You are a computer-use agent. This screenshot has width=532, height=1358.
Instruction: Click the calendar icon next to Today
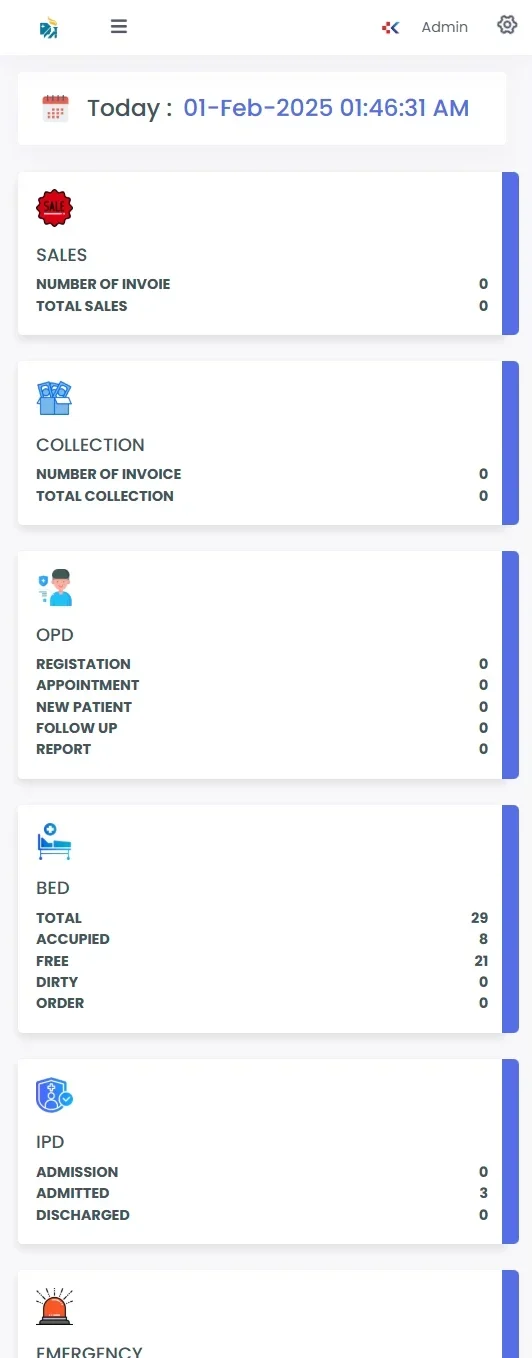(x=56, y=108)
